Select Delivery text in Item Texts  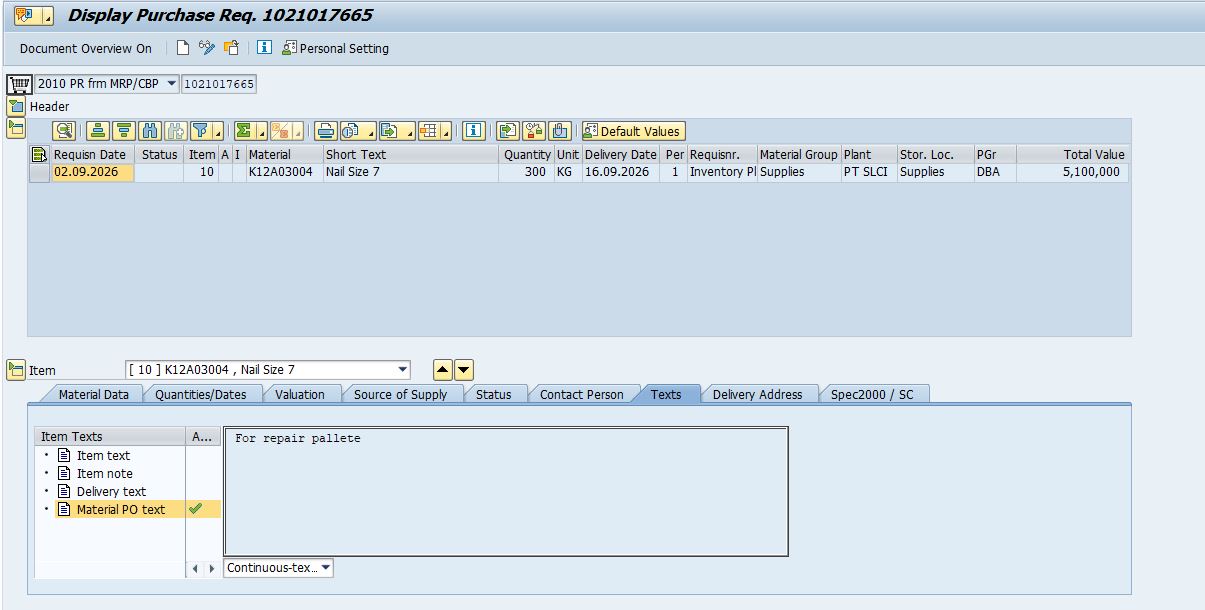tap(111, 491)
